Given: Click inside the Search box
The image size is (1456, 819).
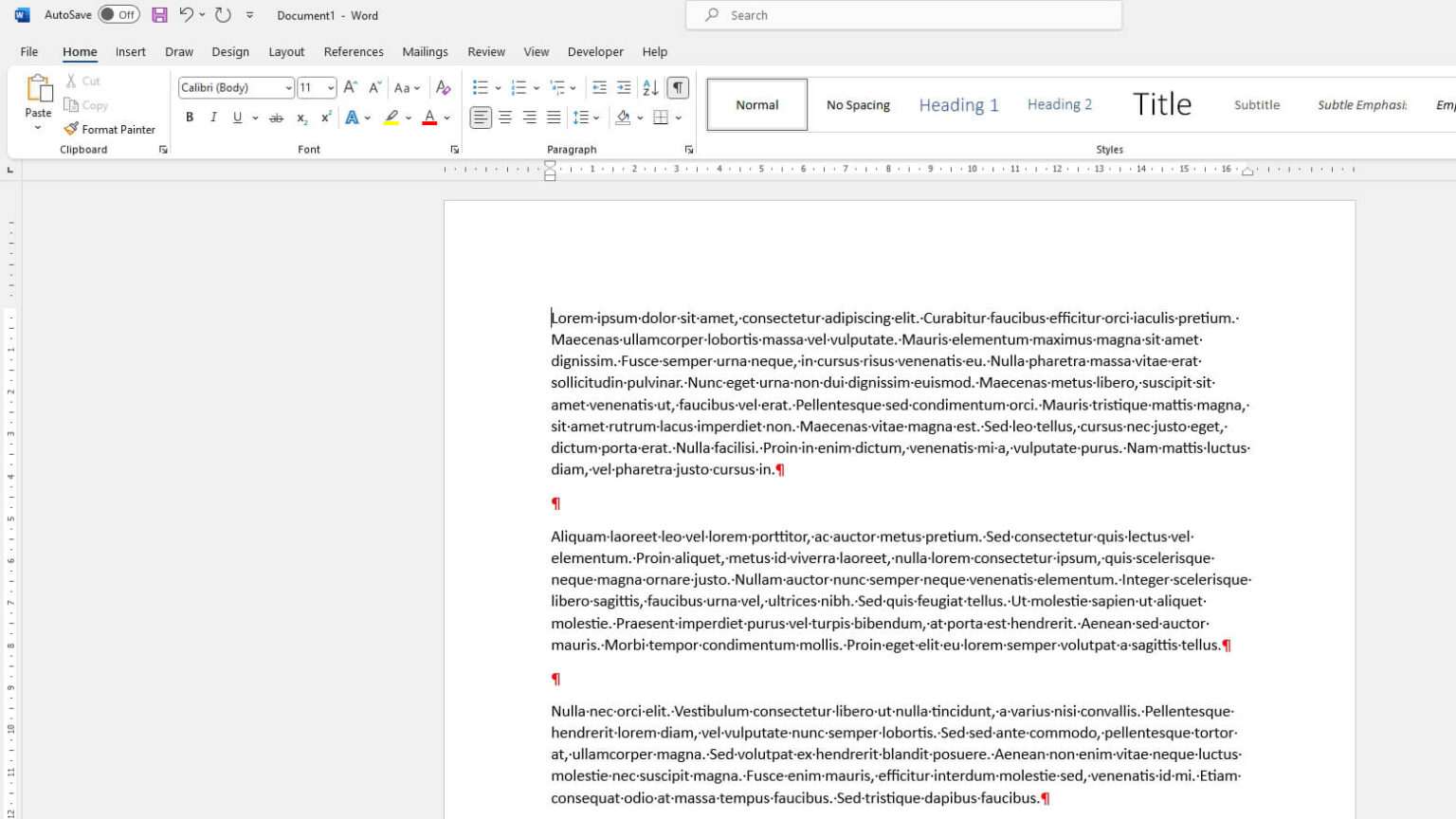Looking at the screenshot, I should pos(901,15).
